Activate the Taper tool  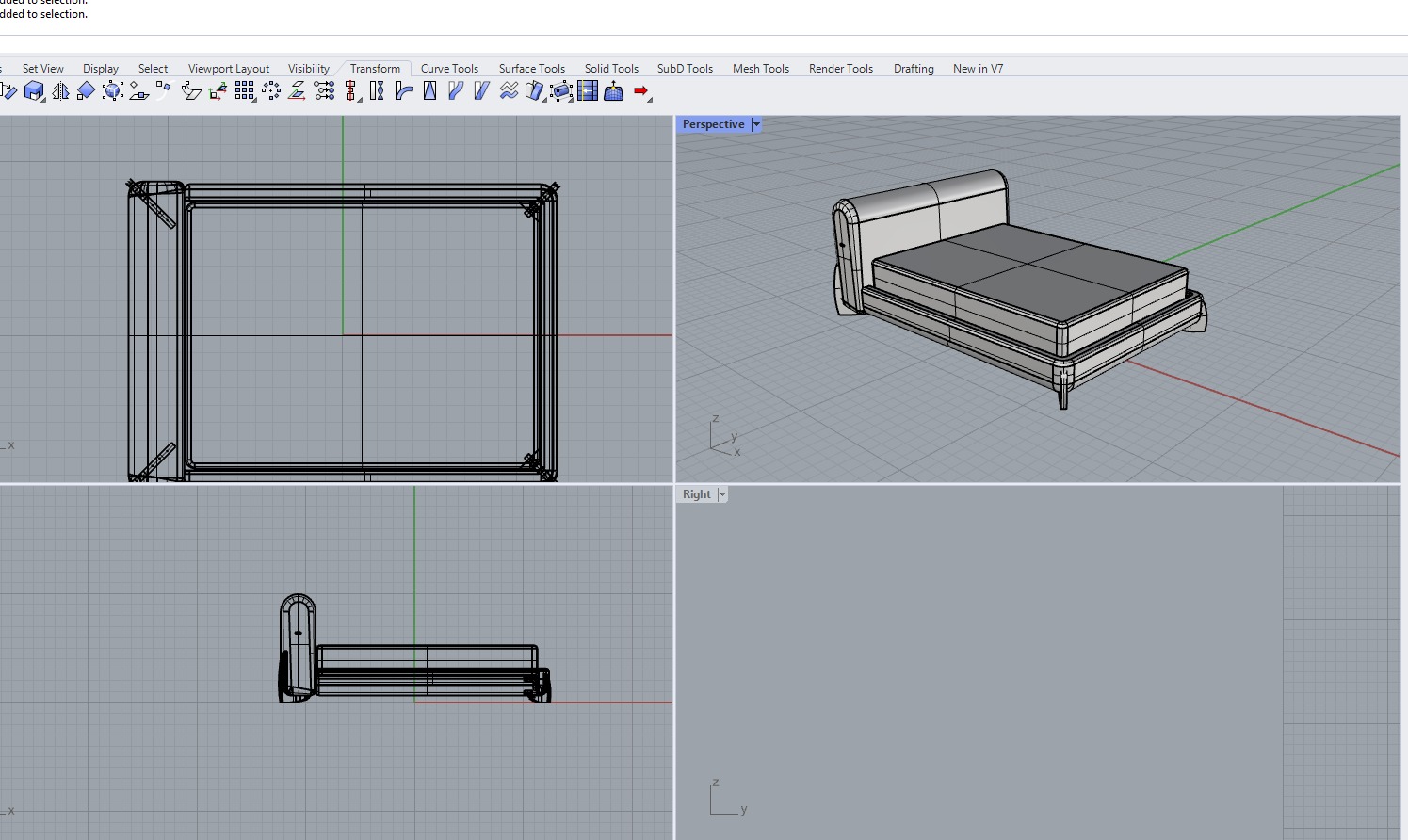click(x=430, y=91)
